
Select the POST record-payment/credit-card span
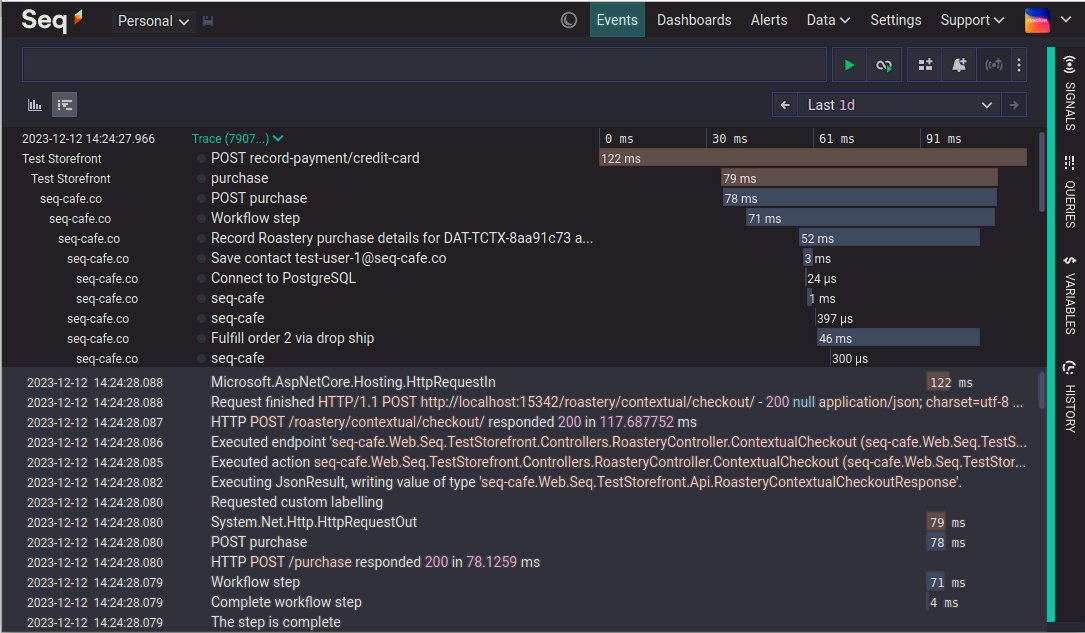[315, 158]
